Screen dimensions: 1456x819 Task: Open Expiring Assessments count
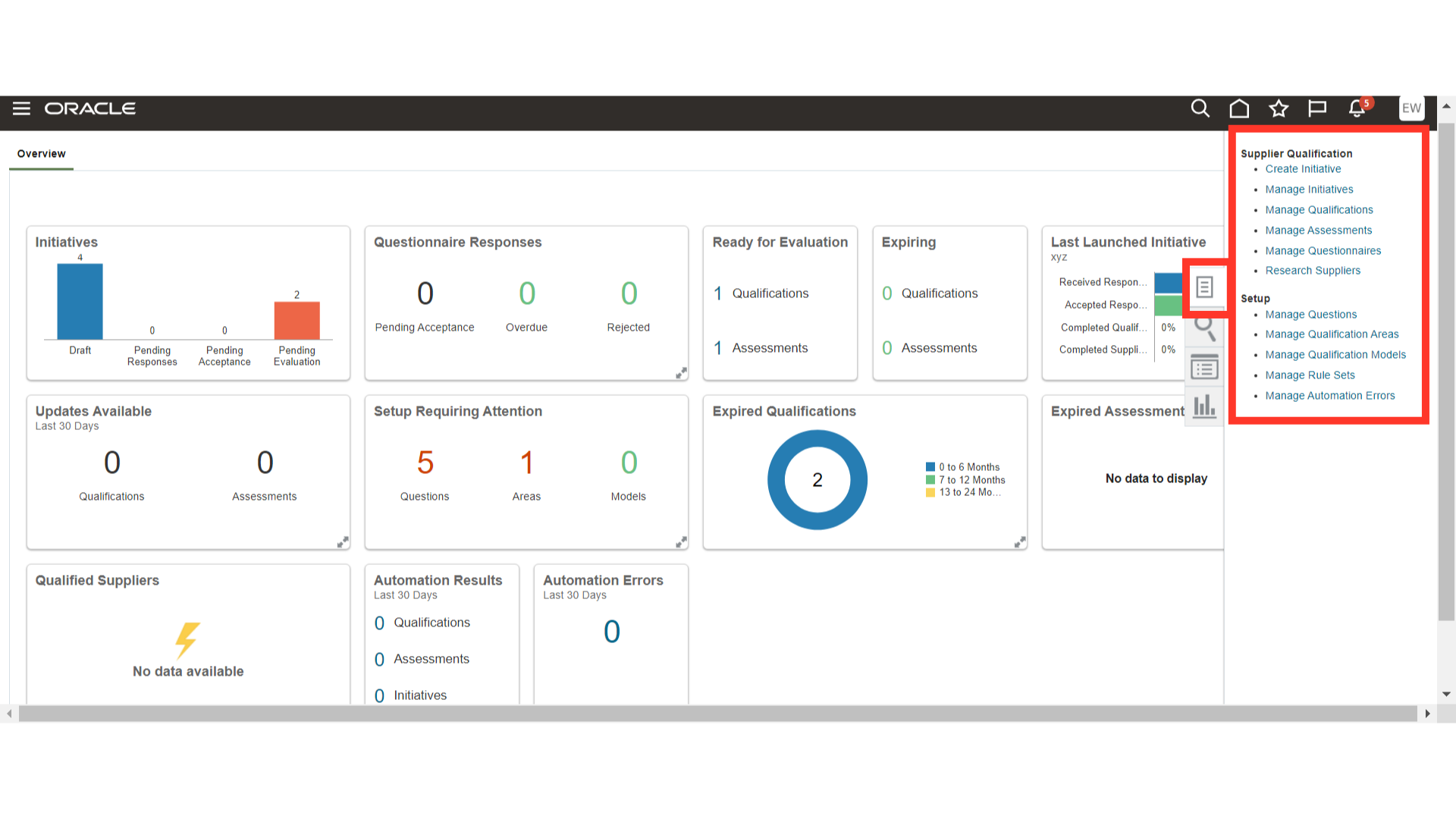929,348
